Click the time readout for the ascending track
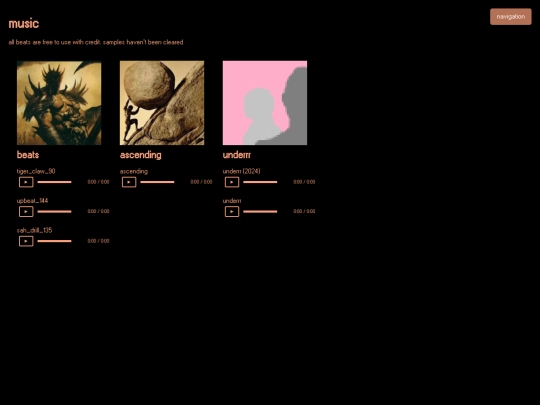This screenshot has width=540, height=405. [x=201, y=182]
